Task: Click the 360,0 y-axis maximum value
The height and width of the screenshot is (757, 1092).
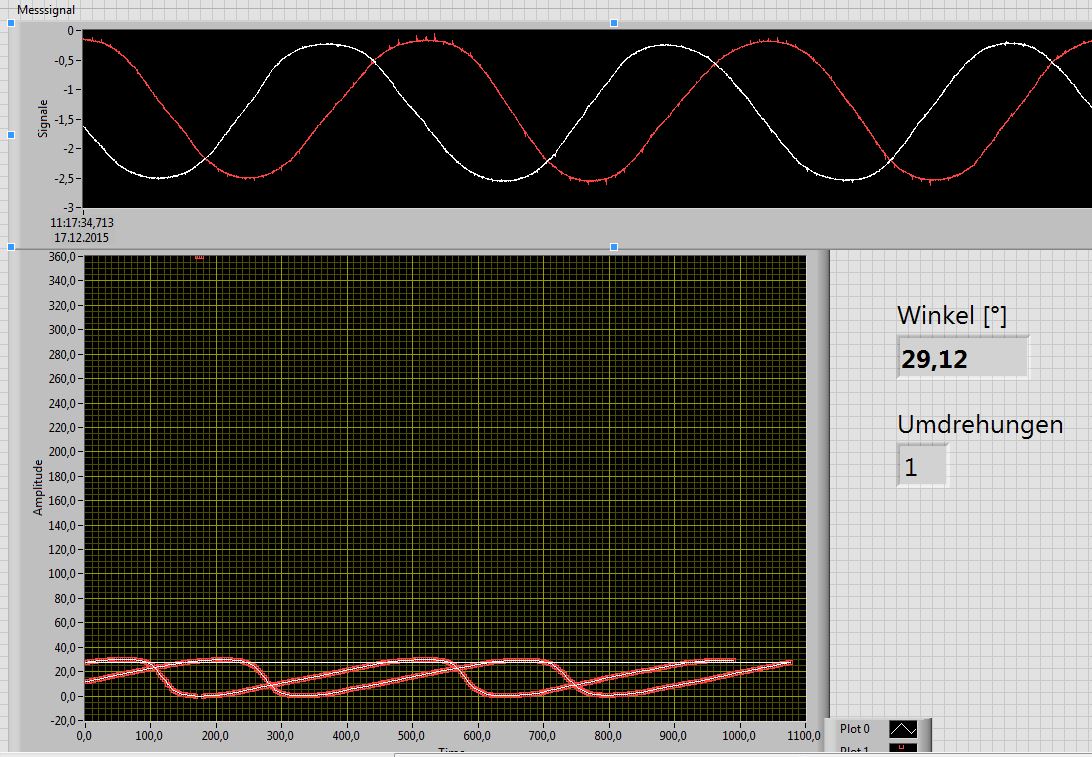Action: click(x=61, y=257)
